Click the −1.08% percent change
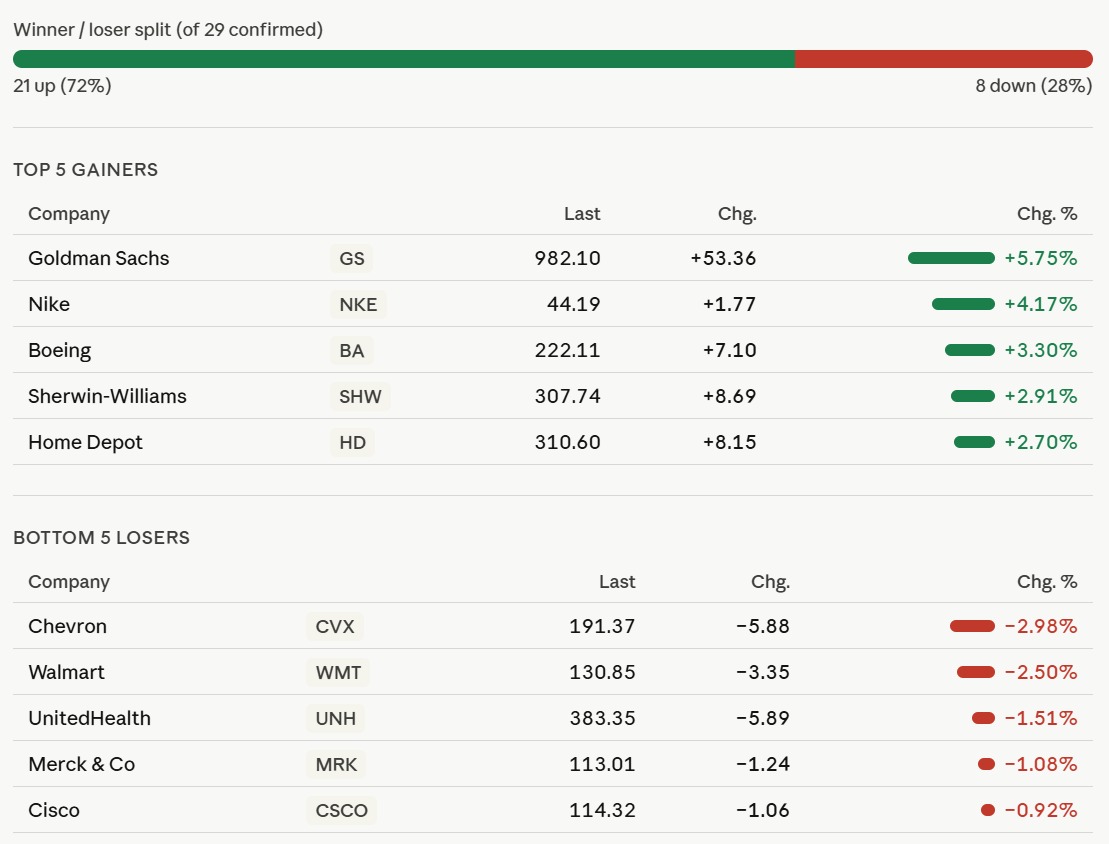This screenshot has height=844, width=1109. point(1041,764)
